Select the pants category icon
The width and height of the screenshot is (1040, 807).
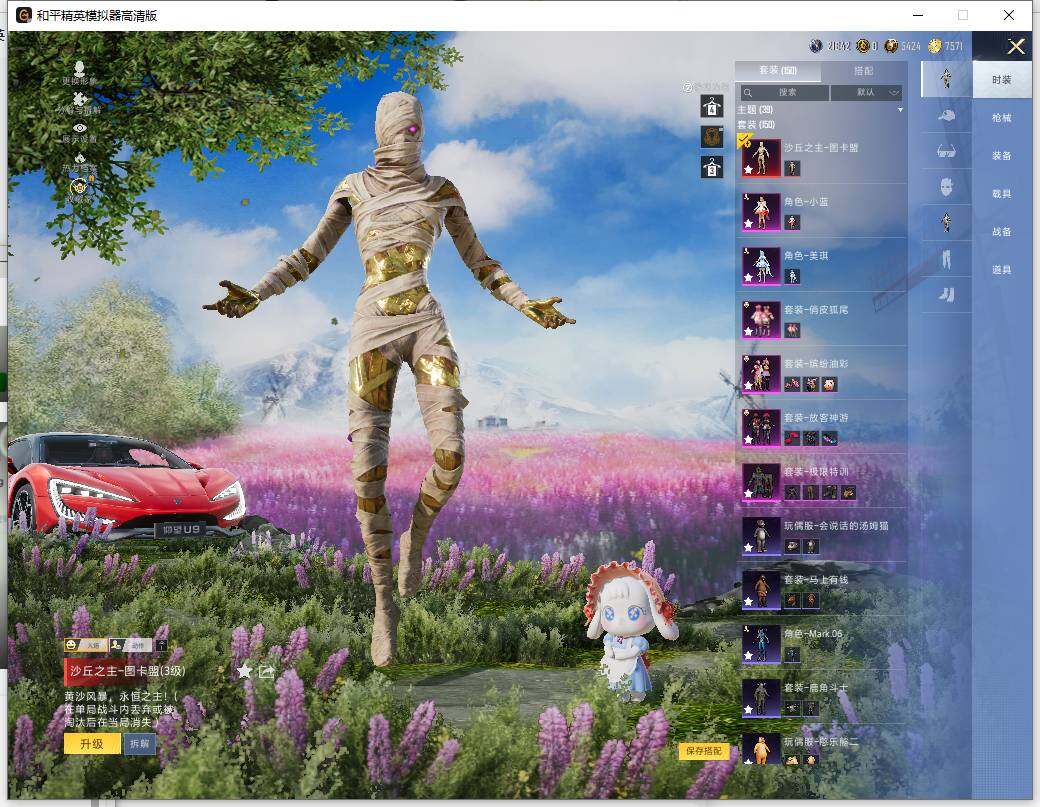click(x=946, y=260)
